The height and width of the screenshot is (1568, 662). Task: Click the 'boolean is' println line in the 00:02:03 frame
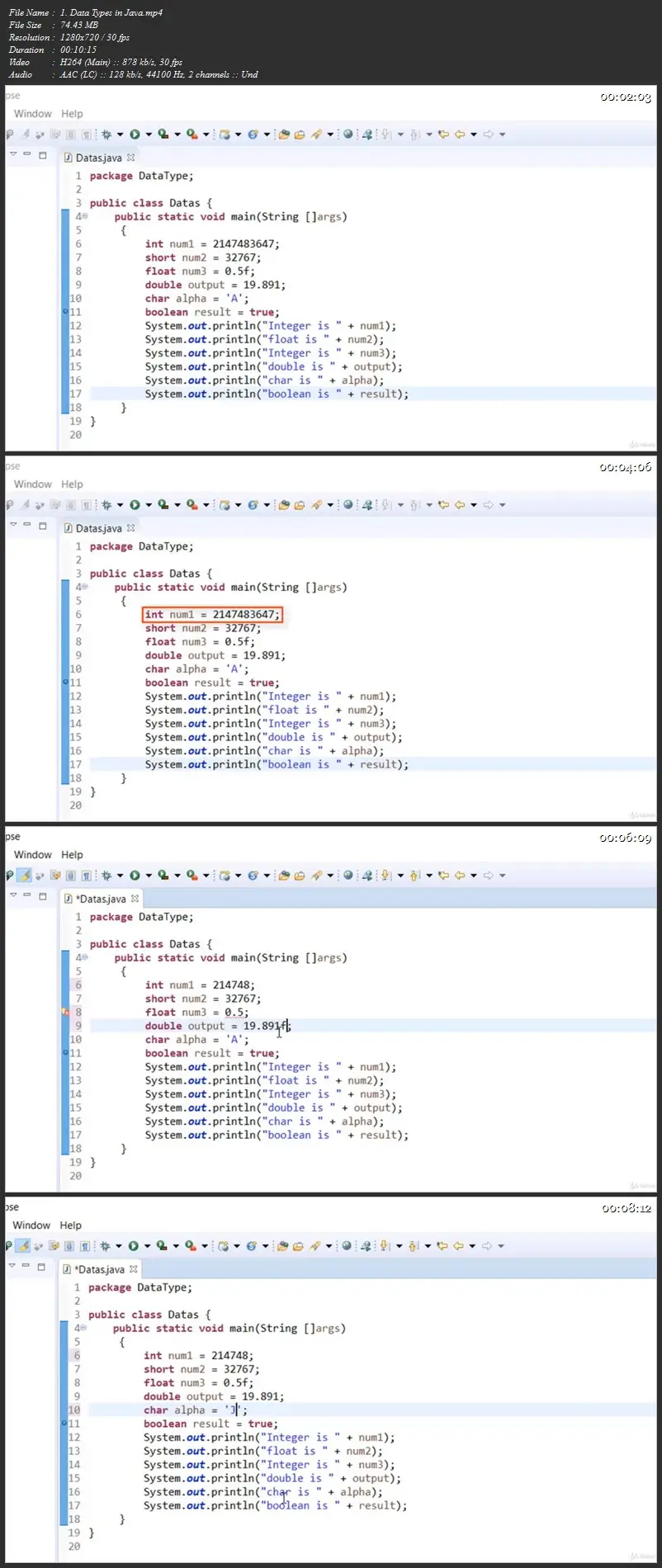point(277,394)
